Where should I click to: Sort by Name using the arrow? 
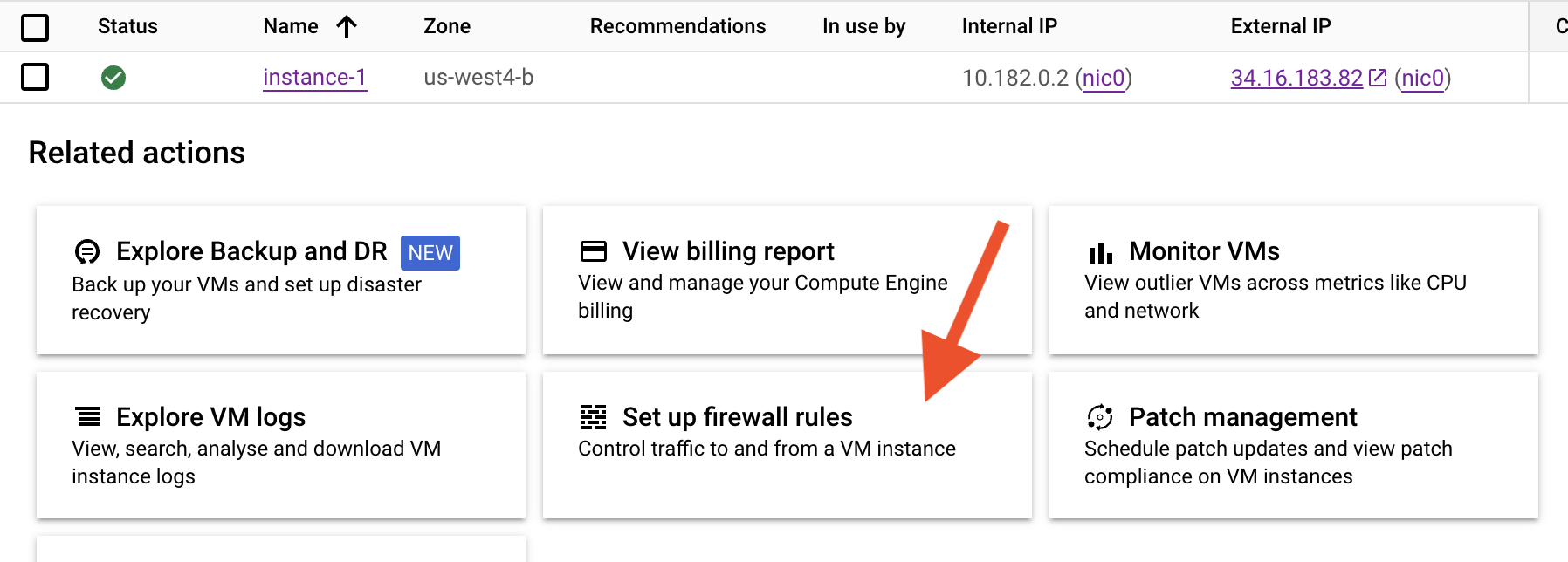pos(347,27)
